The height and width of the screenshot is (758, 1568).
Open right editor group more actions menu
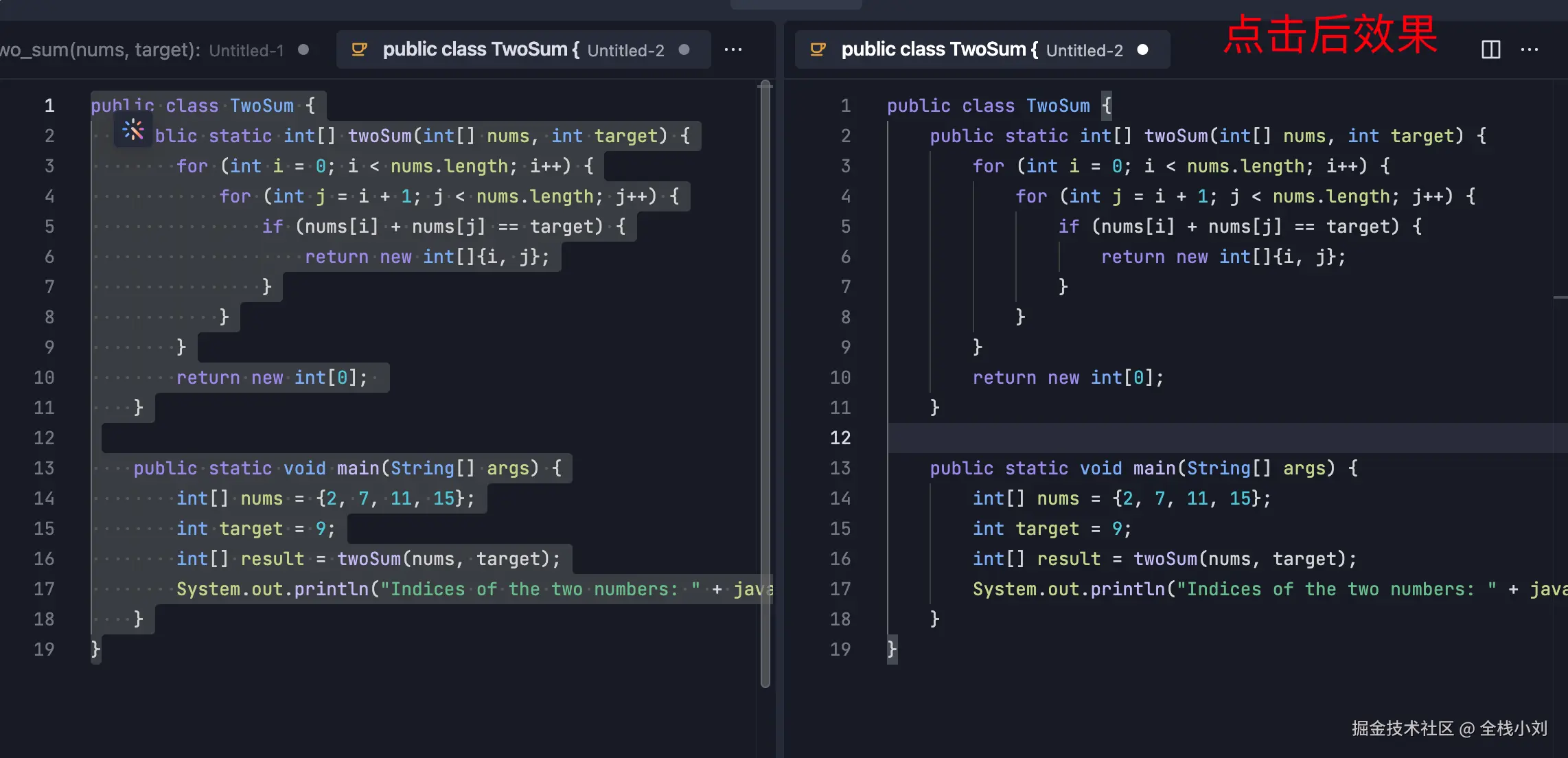coord(1530,49)
